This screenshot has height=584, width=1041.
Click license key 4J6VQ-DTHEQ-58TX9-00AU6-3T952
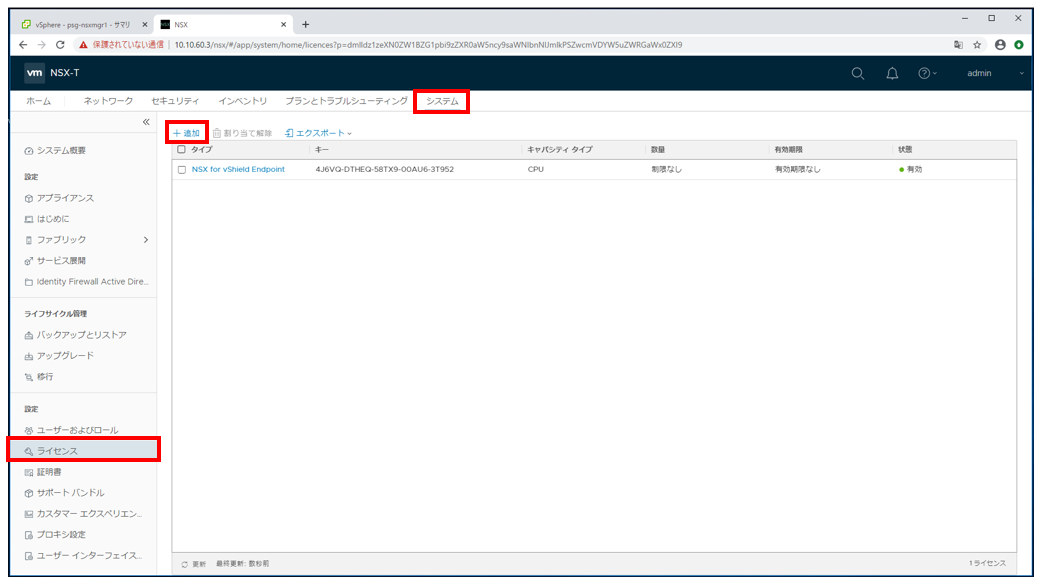click(x=384, y=169)
